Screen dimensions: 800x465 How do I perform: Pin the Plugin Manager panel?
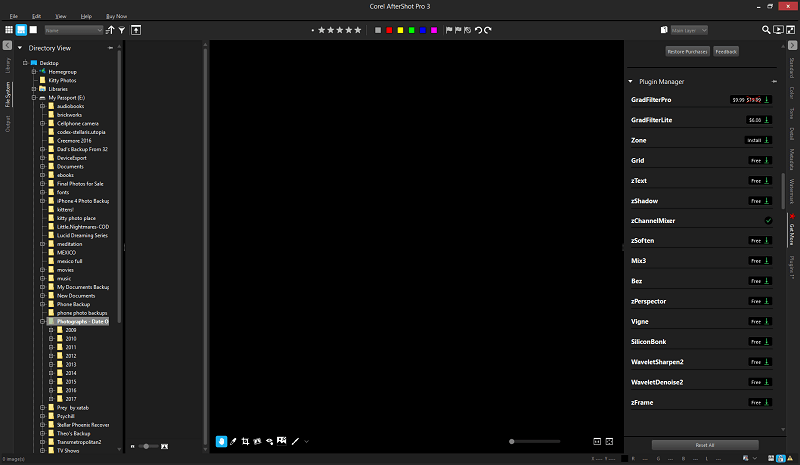pos(774,82)
